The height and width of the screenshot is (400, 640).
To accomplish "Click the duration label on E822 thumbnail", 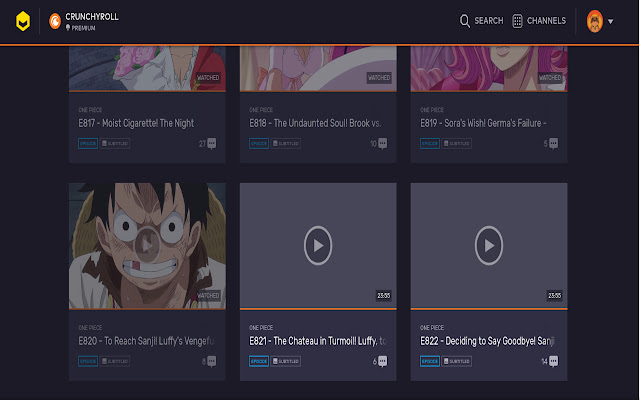I will point(554,296).
